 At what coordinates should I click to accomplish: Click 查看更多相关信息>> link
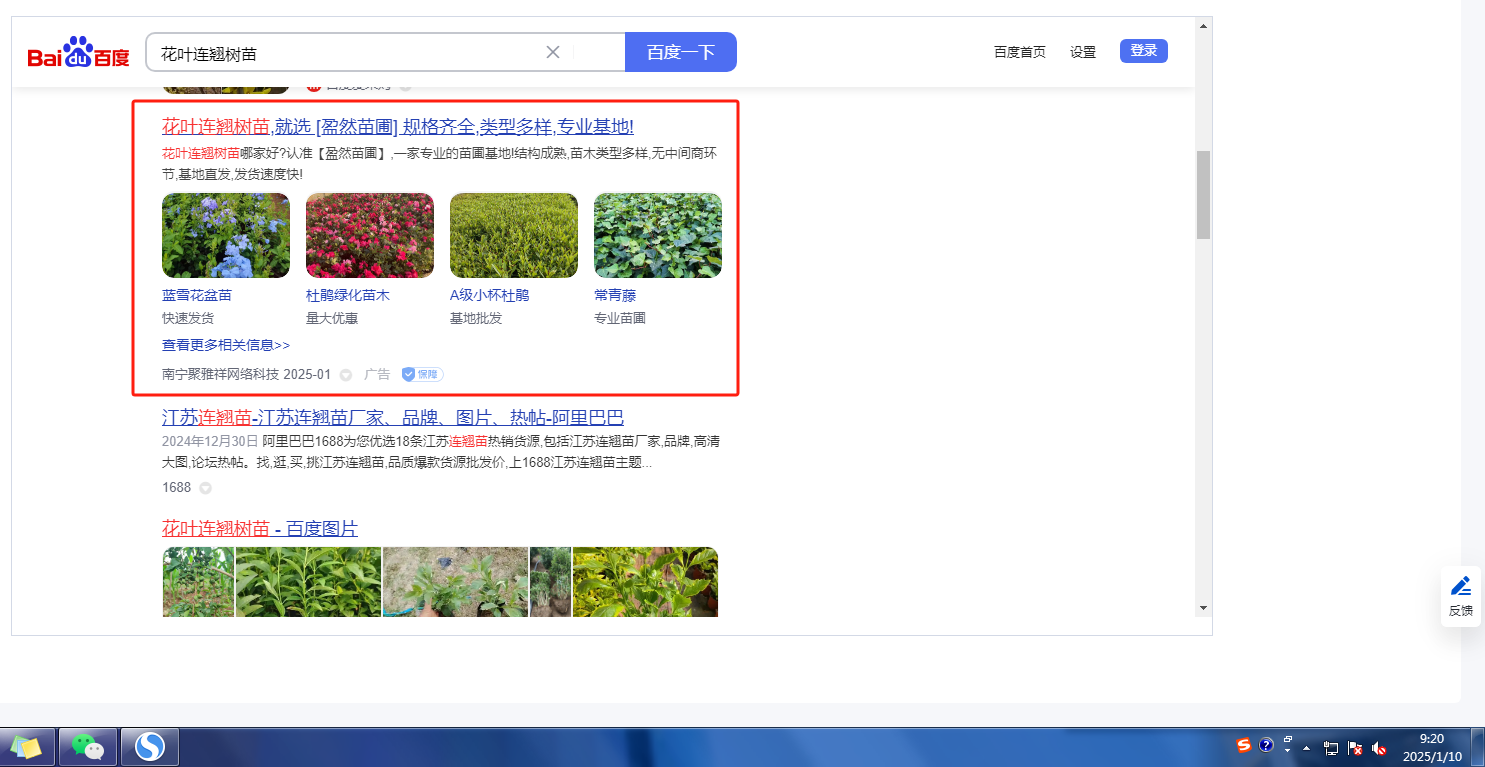point(226,345)
